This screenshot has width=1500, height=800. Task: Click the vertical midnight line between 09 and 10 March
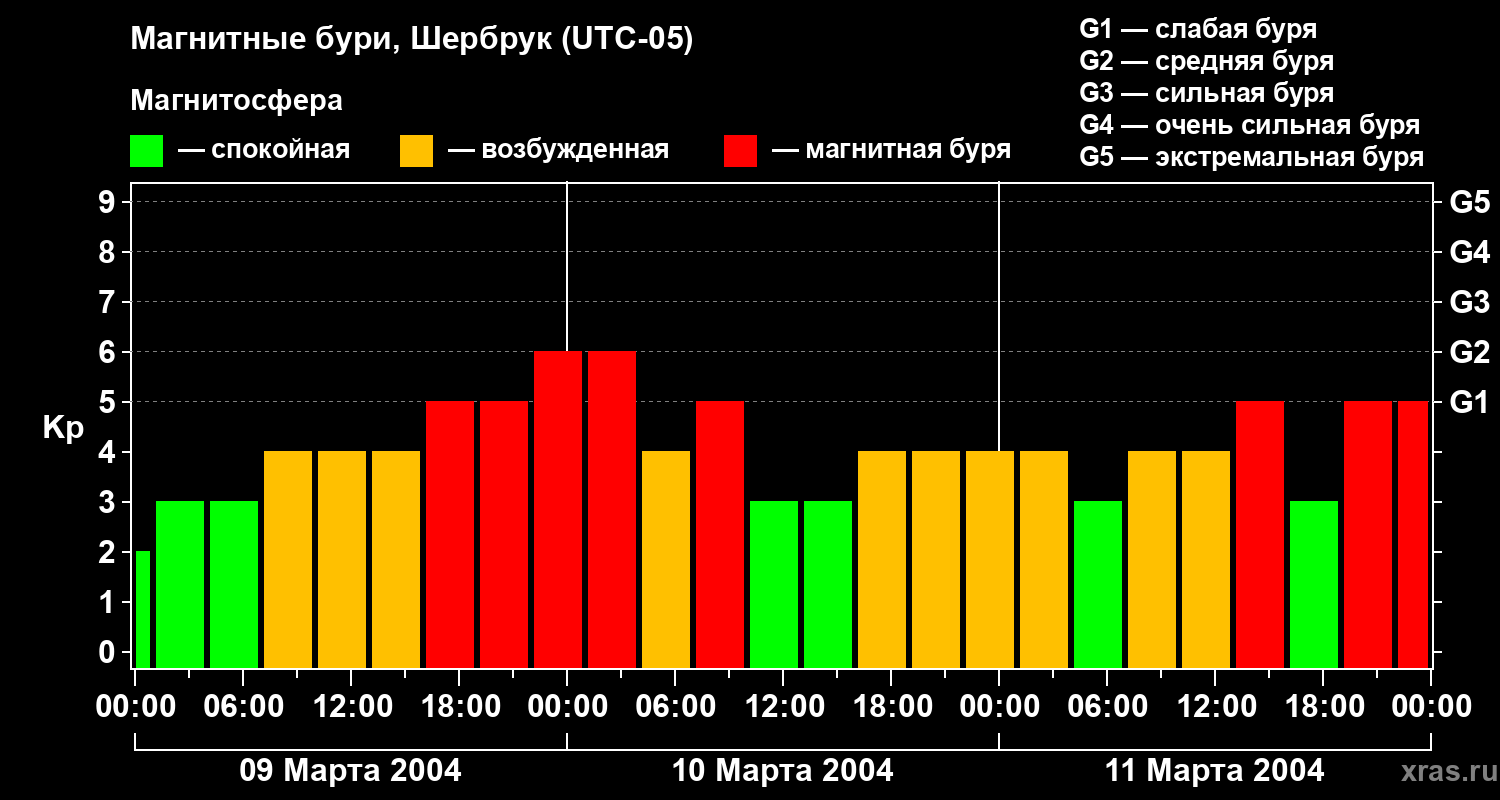567,266
